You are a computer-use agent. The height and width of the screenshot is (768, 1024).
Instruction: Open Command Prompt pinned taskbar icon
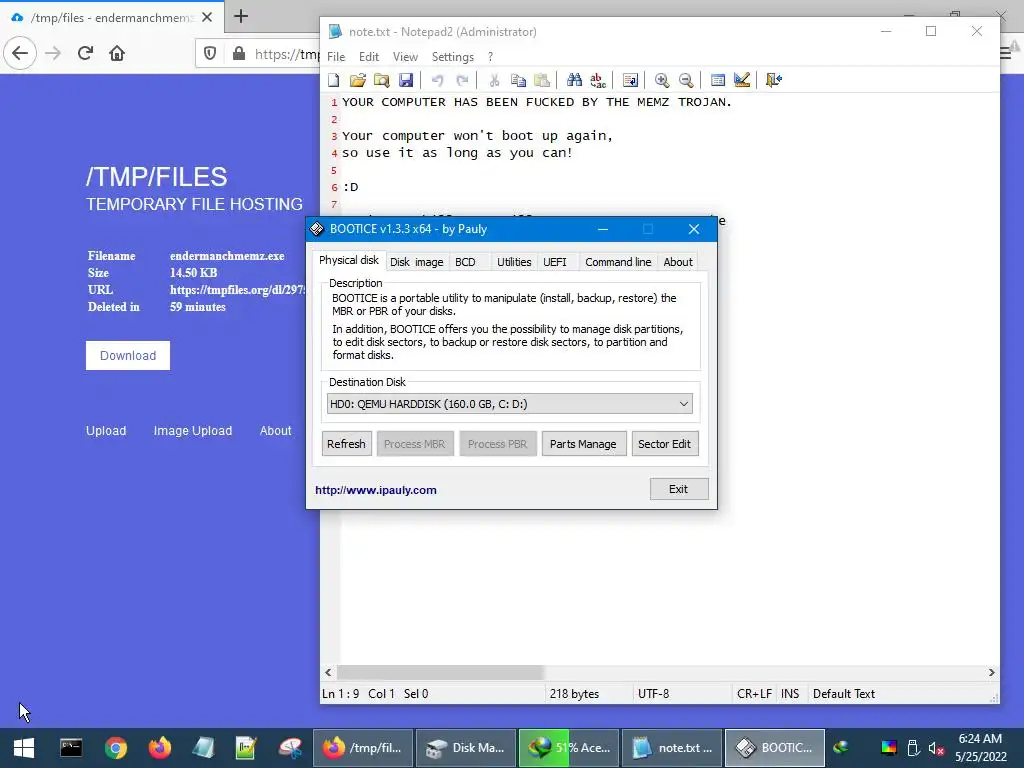(71, 748)
